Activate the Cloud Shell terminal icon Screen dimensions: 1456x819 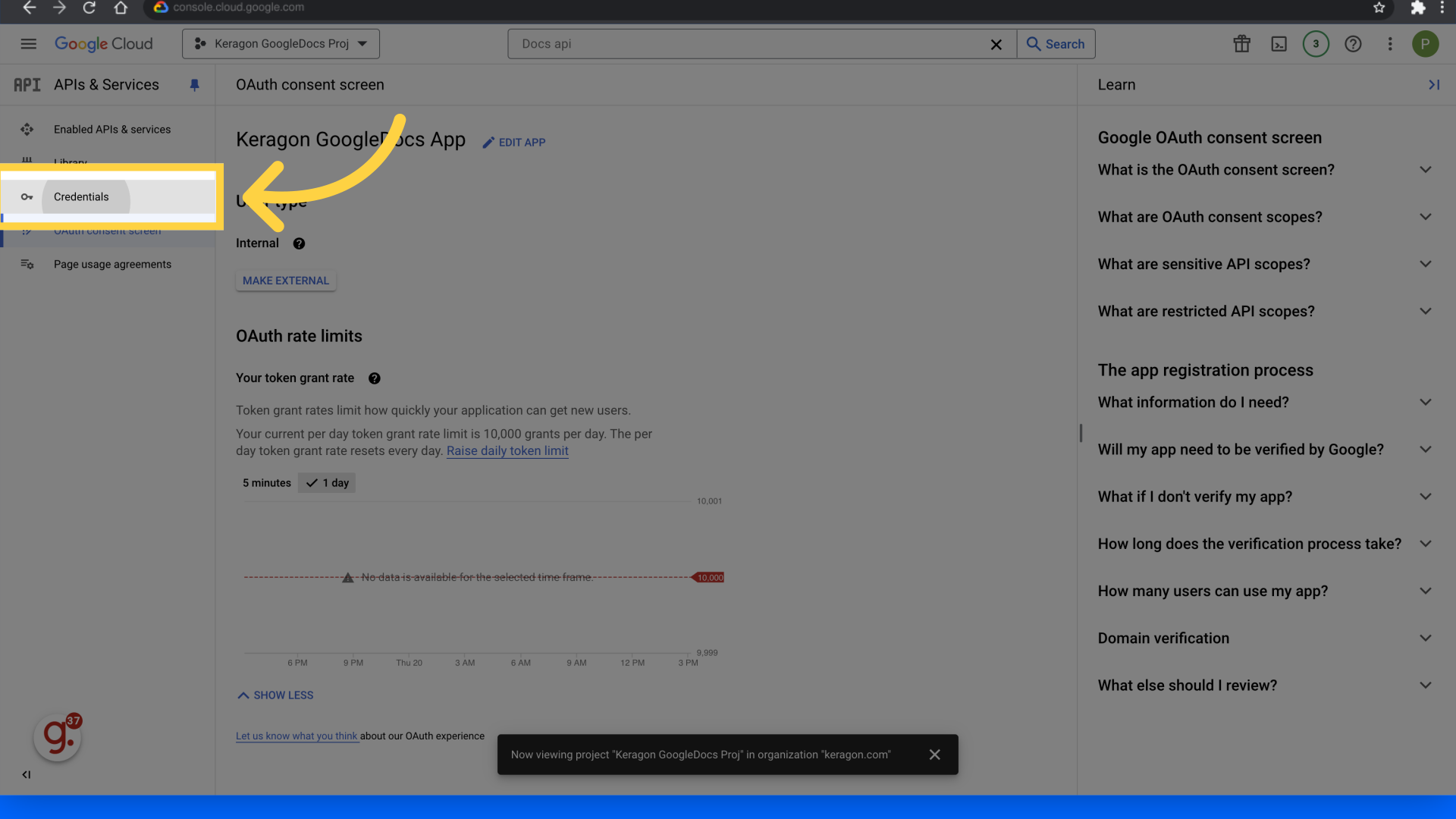1279,44
